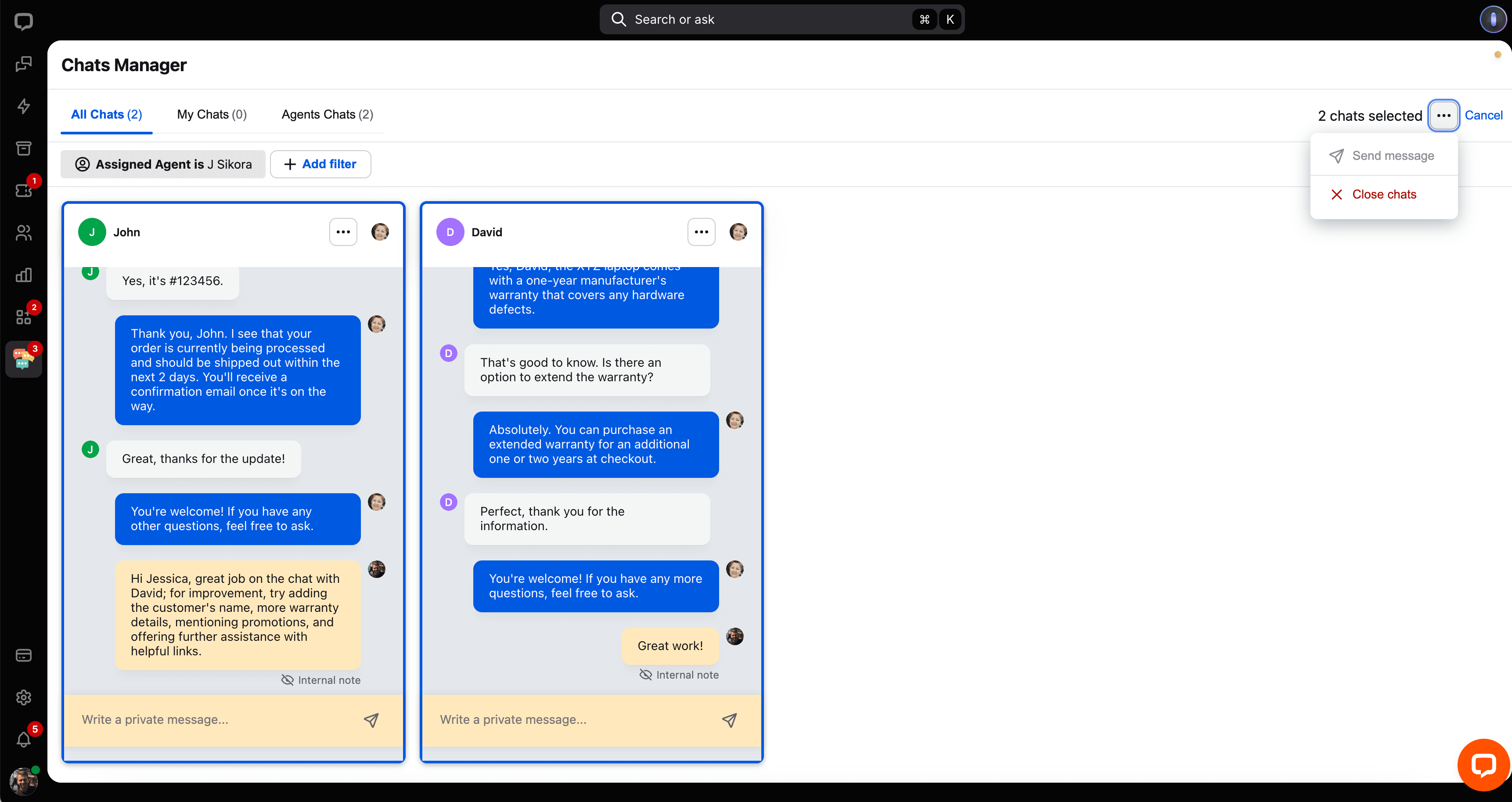The image size is (1512, 802).
Task: Open your profile avatar in the sidebar
Action: tap(23, 781)
